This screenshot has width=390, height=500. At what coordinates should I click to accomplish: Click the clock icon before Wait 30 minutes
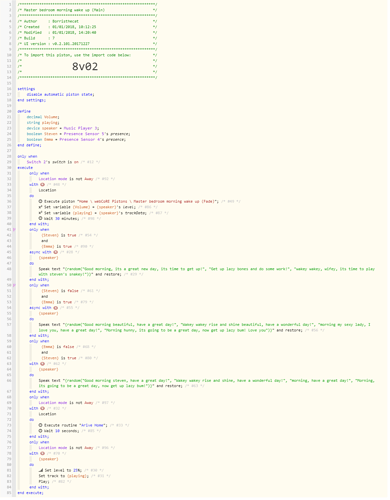40,219
